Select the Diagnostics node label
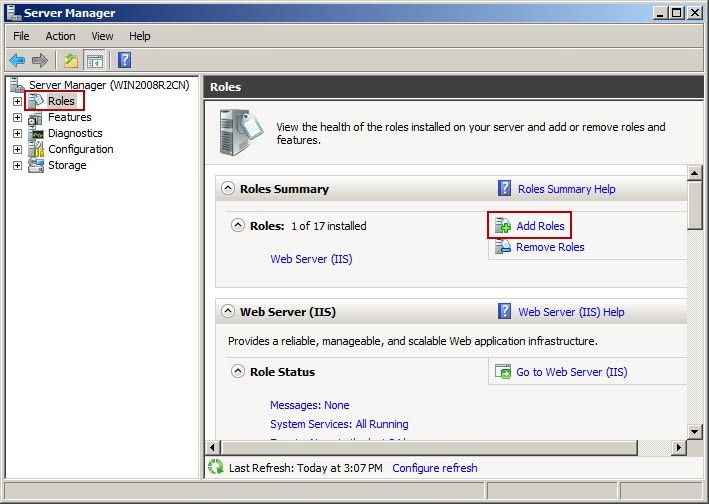Viewport: 709px width, 504px height. (75, 133)
